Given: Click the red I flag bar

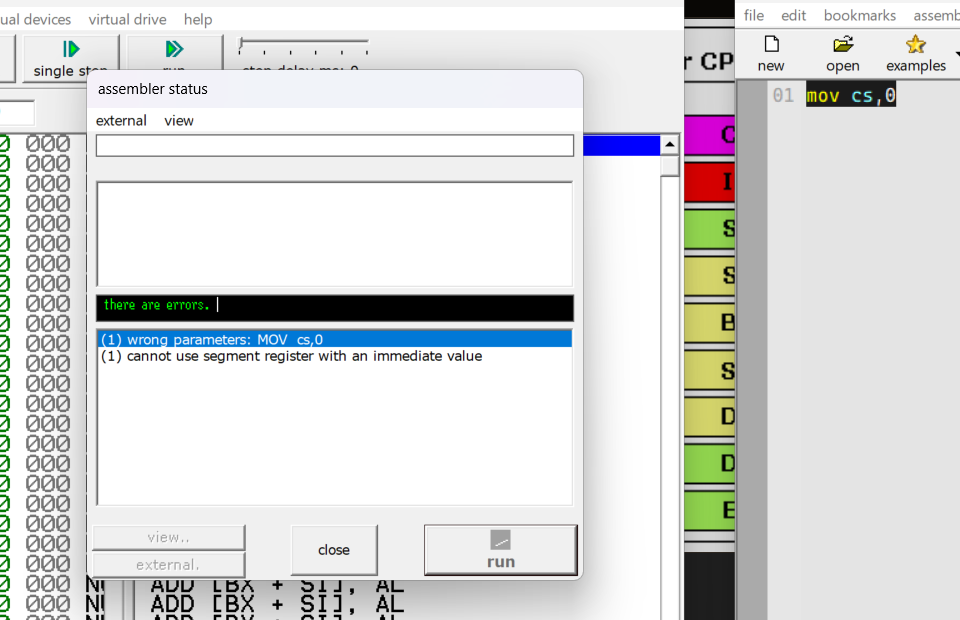Looking at the screenshot, I should click(709, 182).
